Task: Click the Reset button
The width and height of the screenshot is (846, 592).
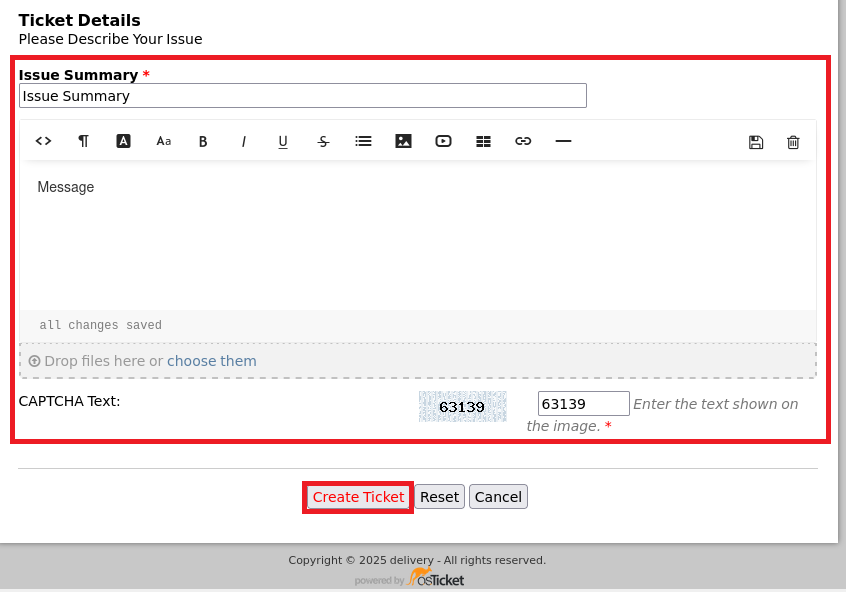Action: (x=439, y=497)
